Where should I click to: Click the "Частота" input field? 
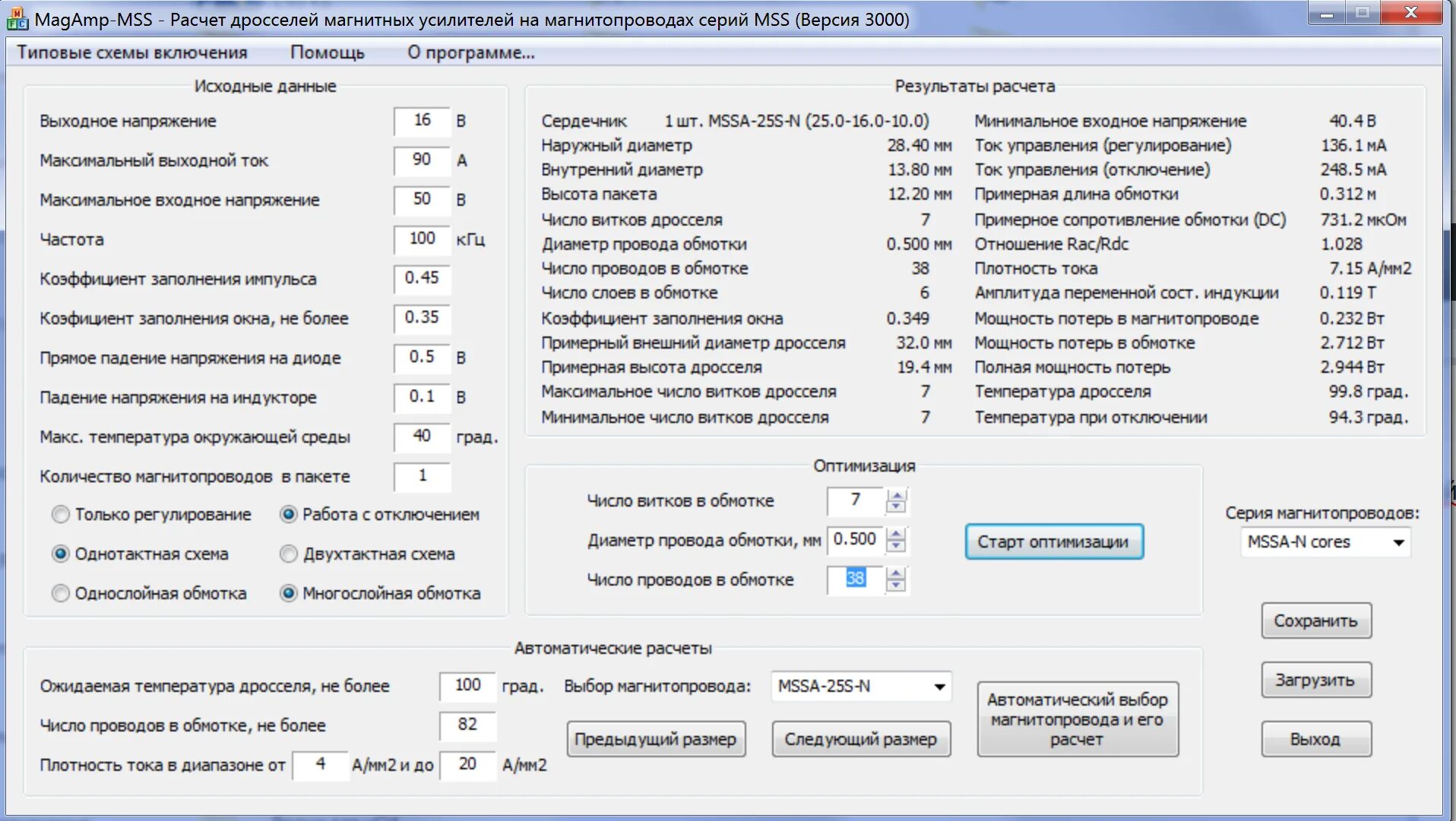(422, 239)
